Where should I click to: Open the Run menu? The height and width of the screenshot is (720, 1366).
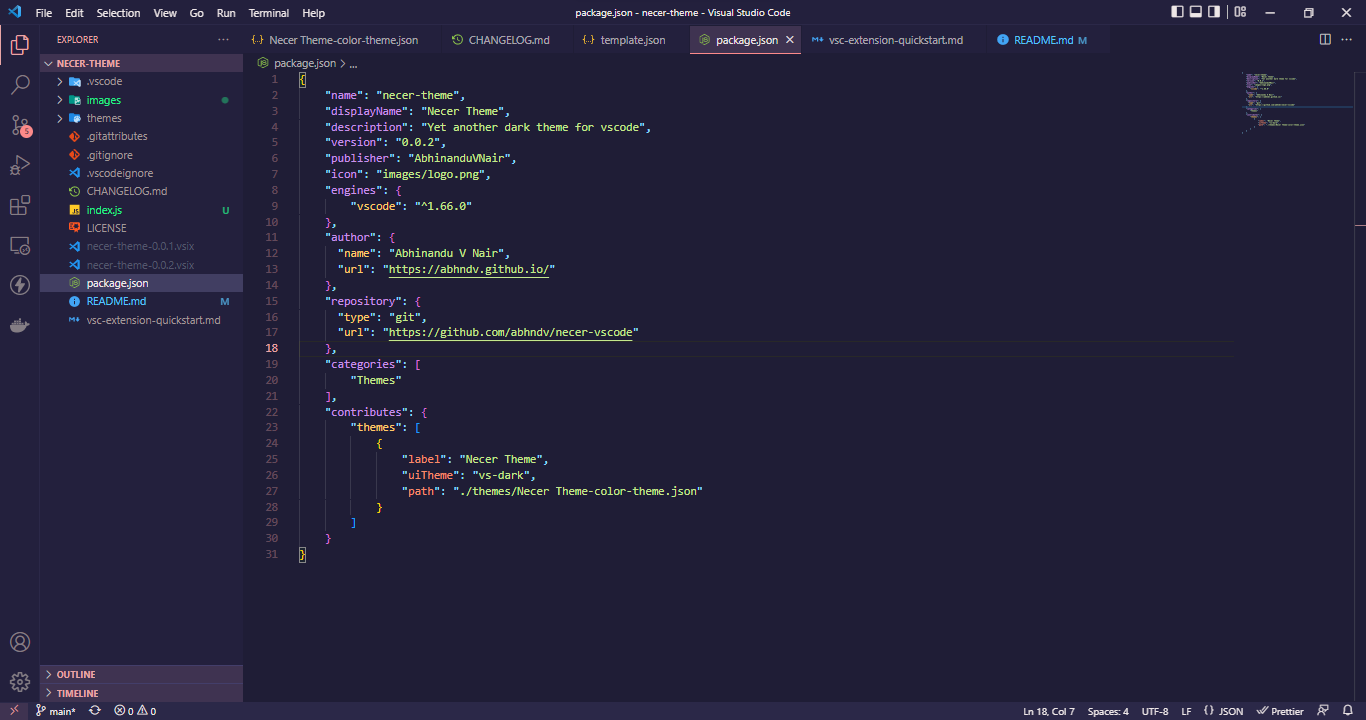[x=226, y=13]
